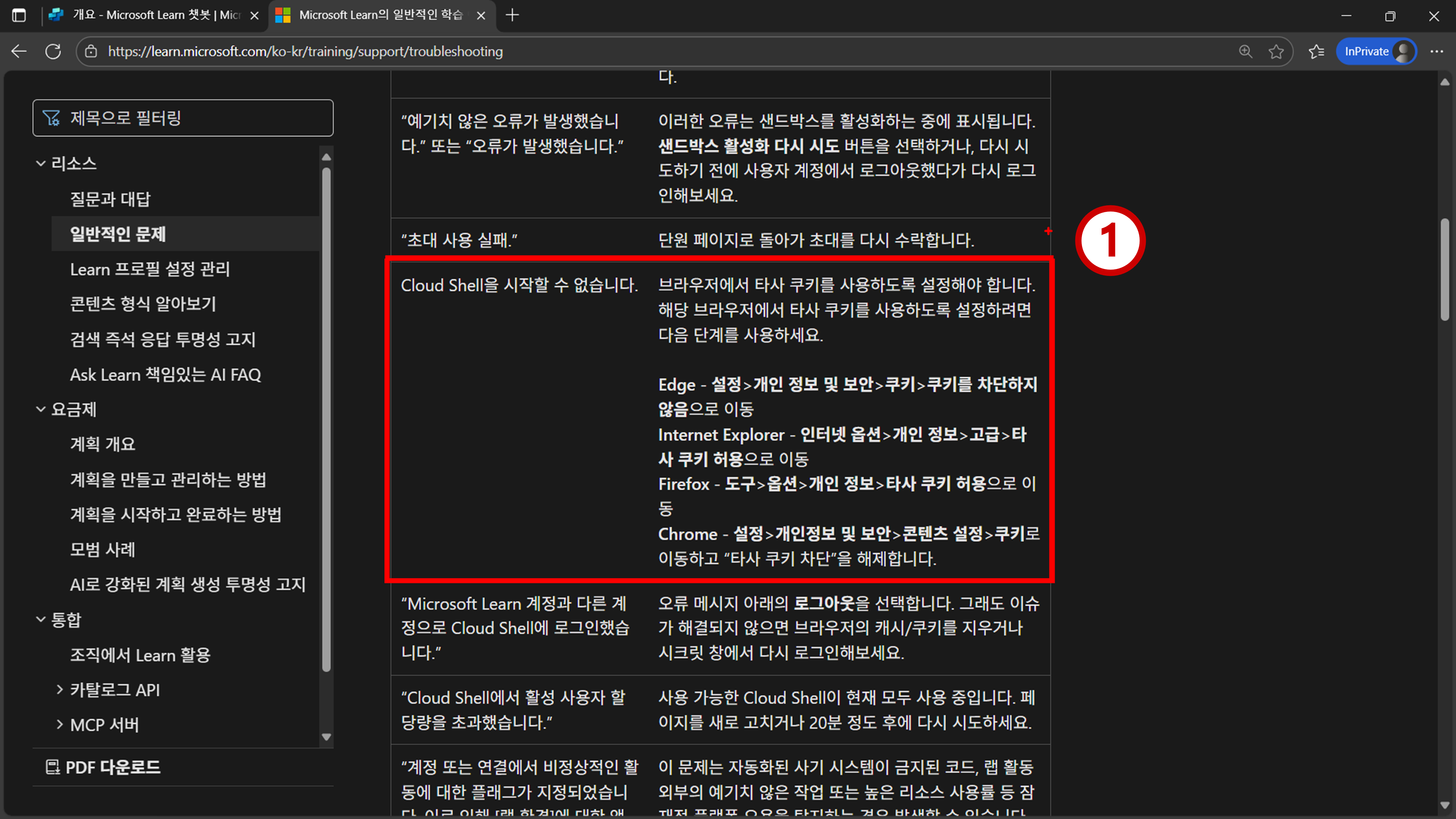Click the PDF 다운로드 button
Viewport: 1456px width, 819px height.
coord(103,767)
